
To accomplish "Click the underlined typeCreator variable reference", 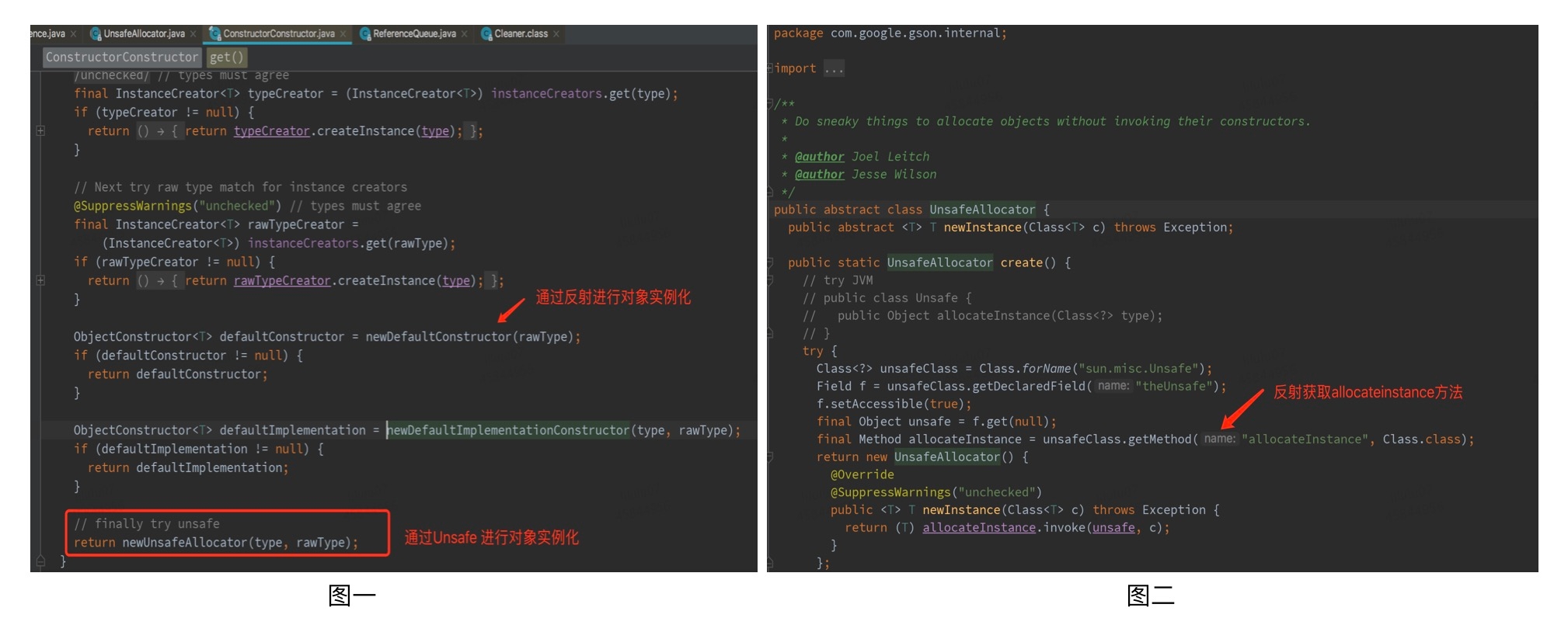I will click(271, 131).
